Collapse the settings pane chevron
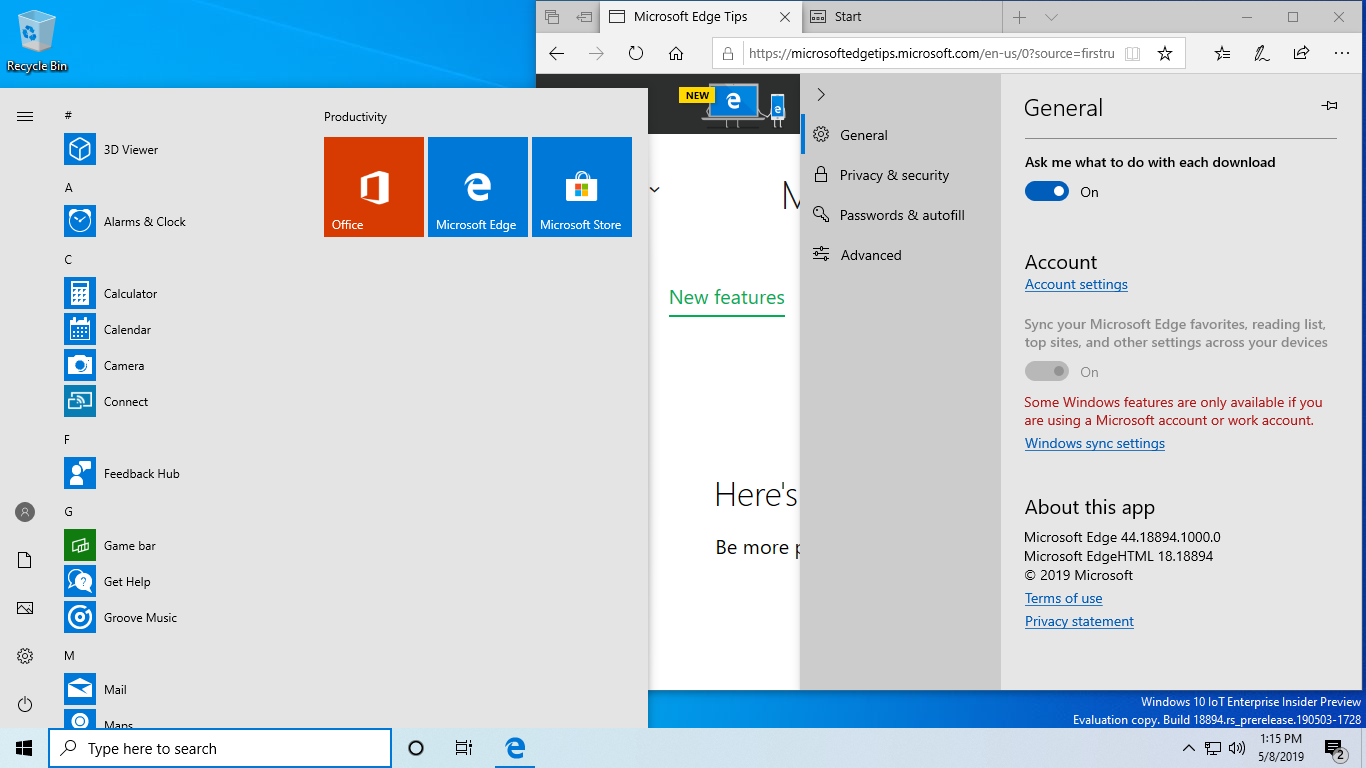1366x768 pixels. click(x=821, y=94)
